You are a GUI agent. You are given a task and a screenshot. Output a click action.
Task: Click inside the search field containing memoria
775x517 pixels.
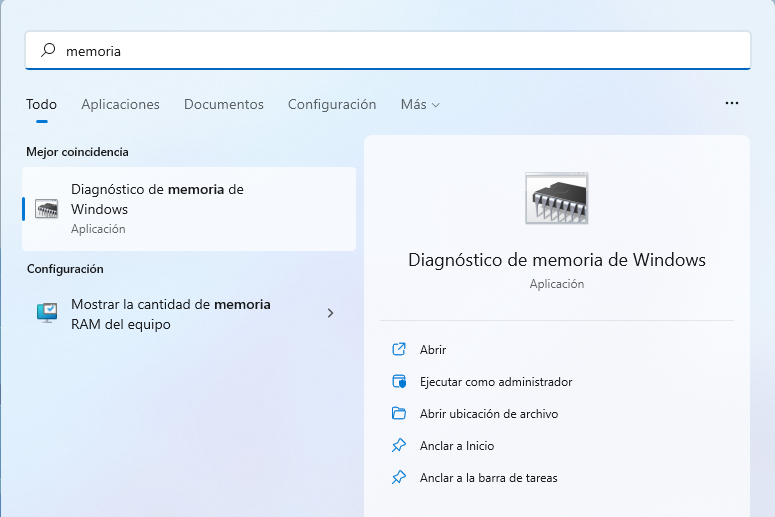coord(400,50)
